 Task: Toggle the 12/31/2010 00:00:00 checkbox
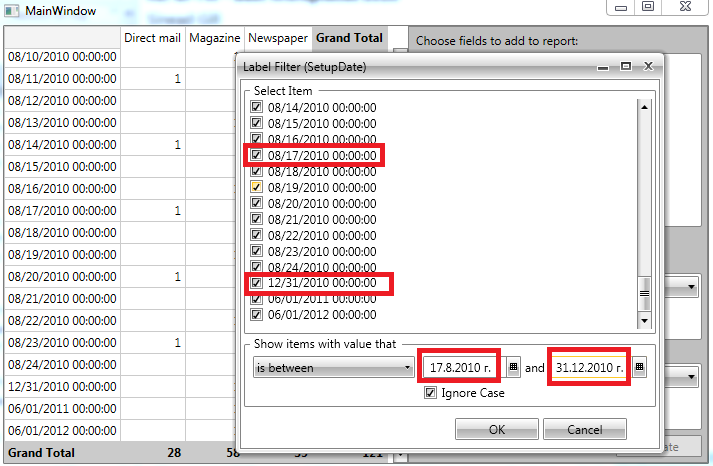[256, 282]
